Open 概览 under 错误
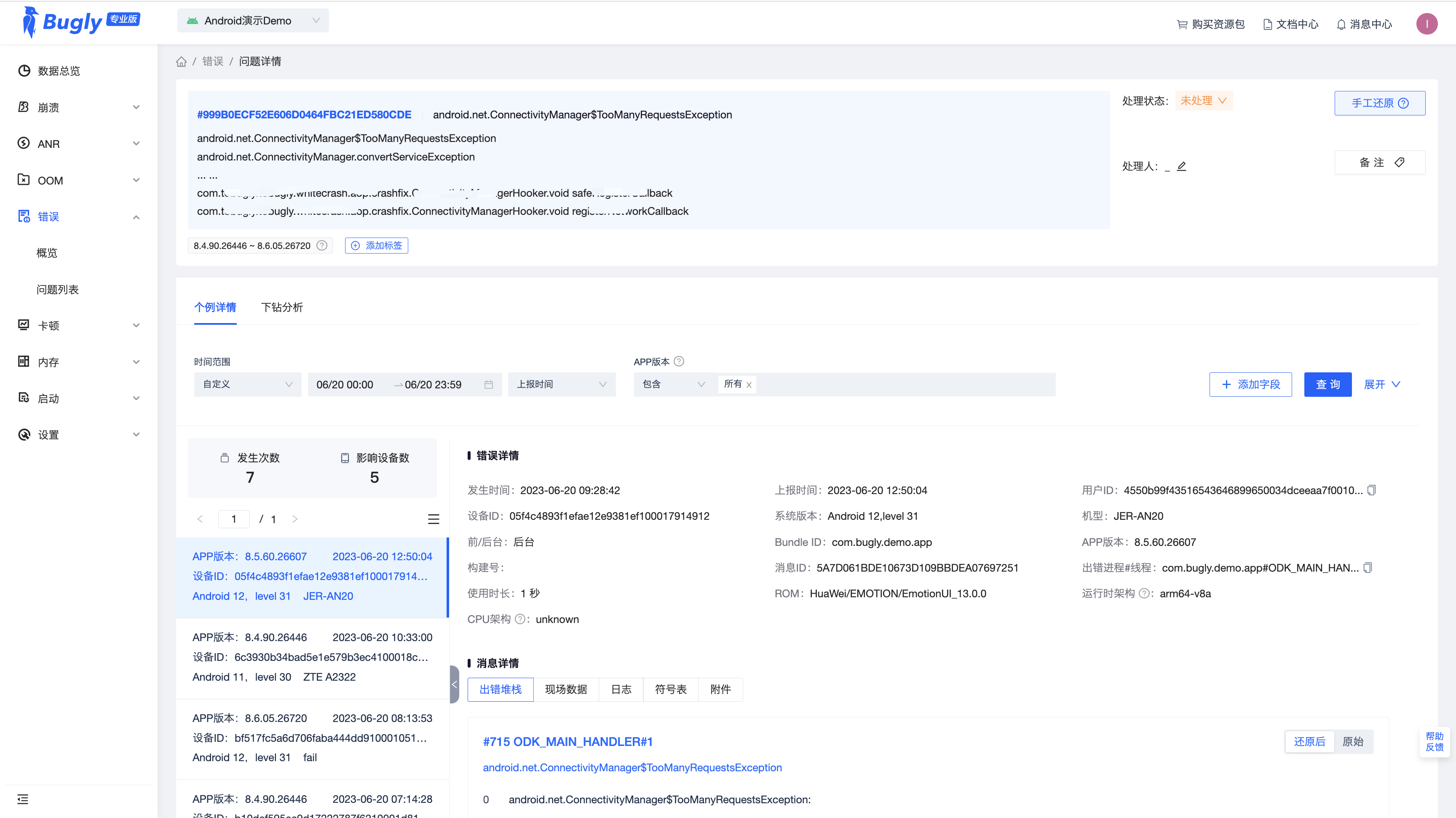The height and width of the screenshot is (818, 1456). click(x=47, y=253)
